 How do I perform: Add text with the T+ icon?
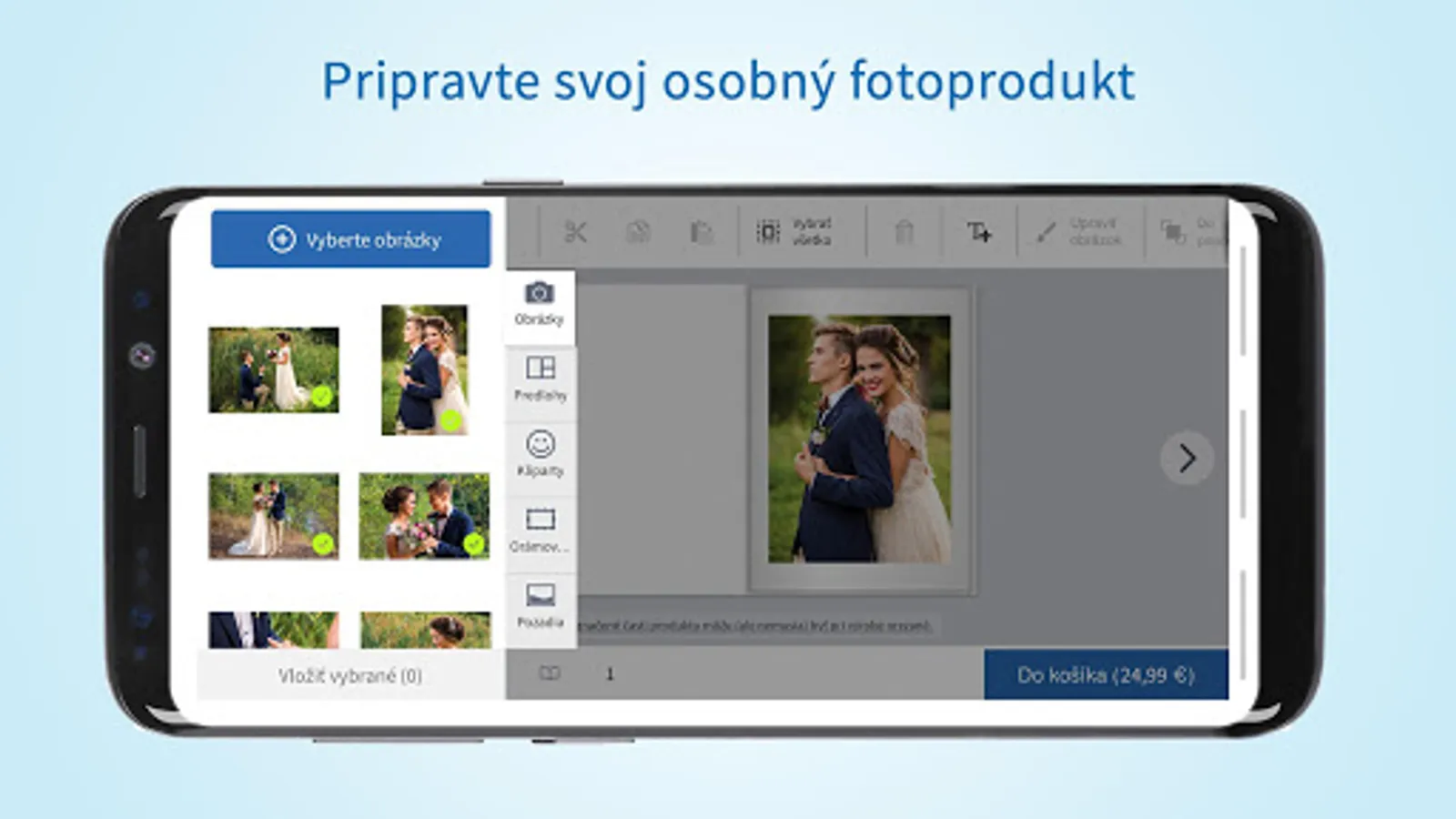[979, 232]
